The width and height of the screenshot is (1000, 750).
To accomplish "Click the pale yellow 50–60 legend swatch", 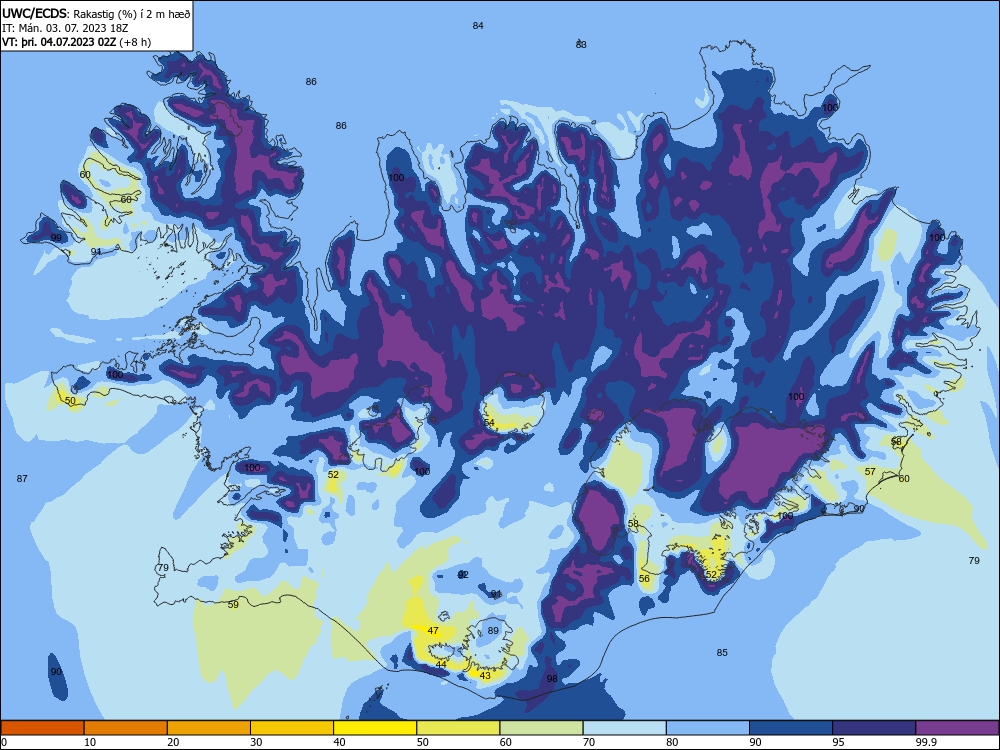I will click(x=458, y=728).
